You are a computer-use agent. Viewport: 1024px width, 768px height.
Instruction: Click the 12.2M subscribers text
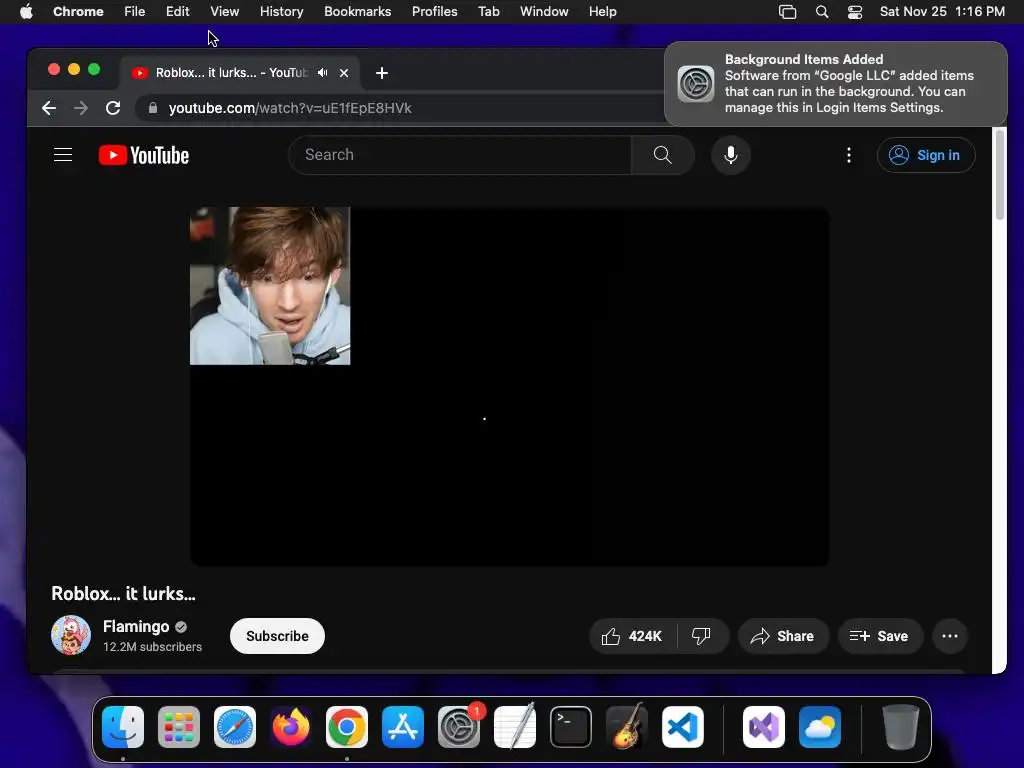pyautogui.click(x=152, y=647)
